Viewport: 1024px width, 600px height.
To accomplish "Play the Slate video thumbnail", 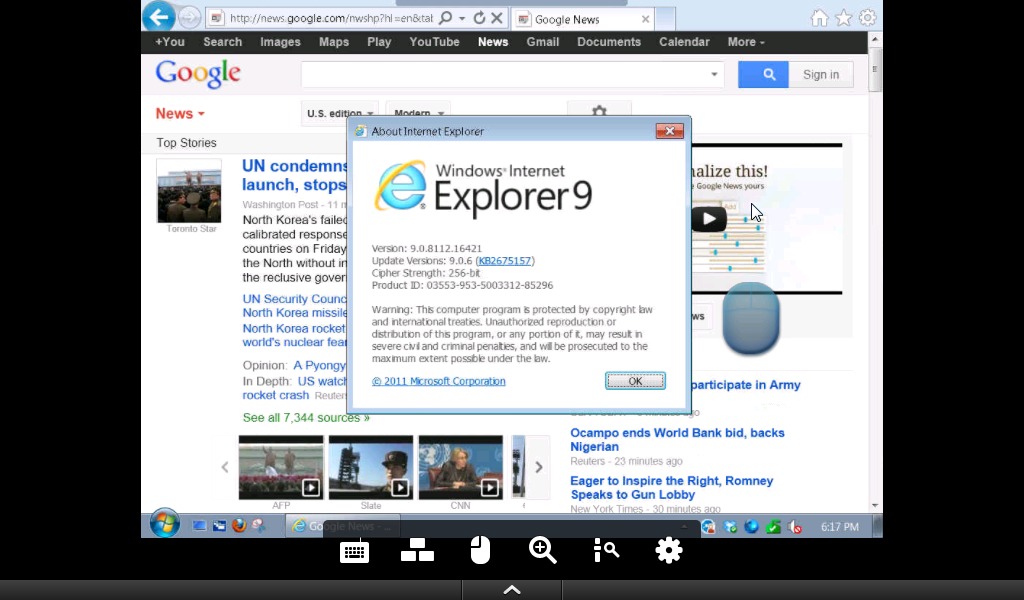I will [371, 467].
